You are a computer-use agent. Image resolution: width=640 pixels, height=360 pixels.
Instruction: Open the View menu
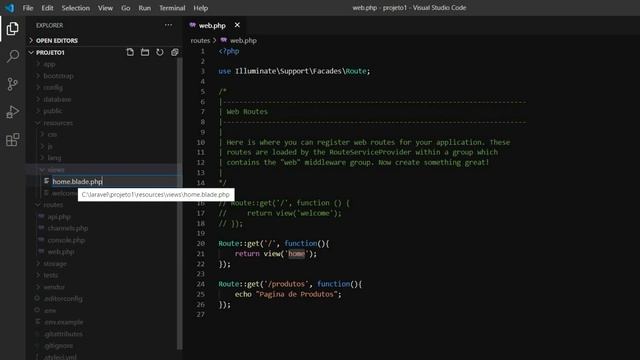tap(105, 8)
